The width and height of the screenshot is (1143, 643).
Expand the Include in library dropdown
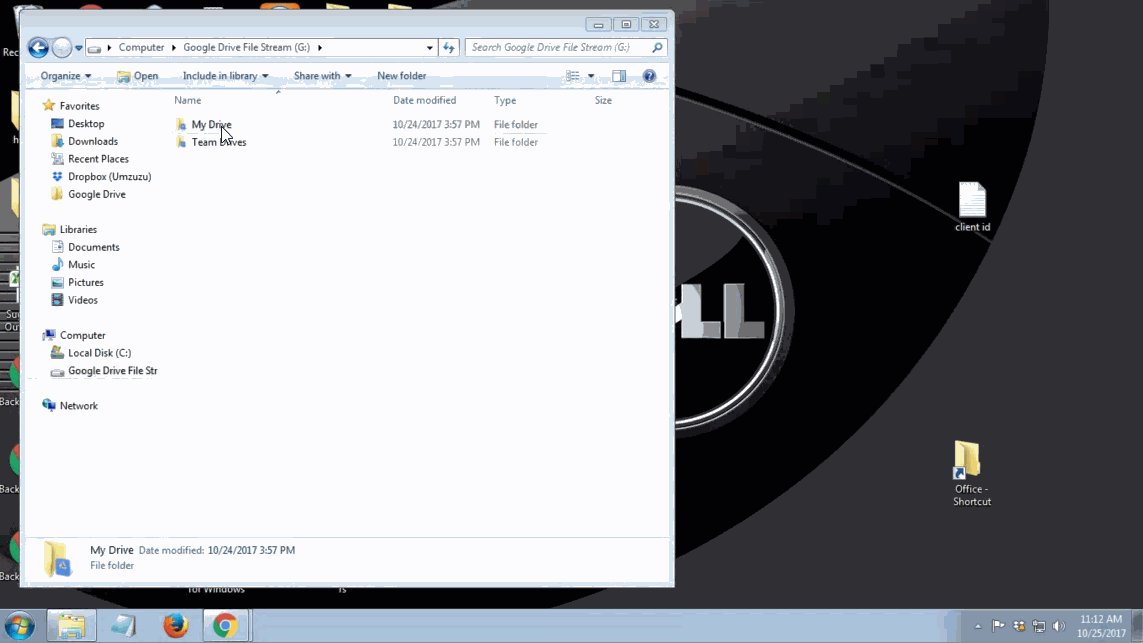pos(222,75)
